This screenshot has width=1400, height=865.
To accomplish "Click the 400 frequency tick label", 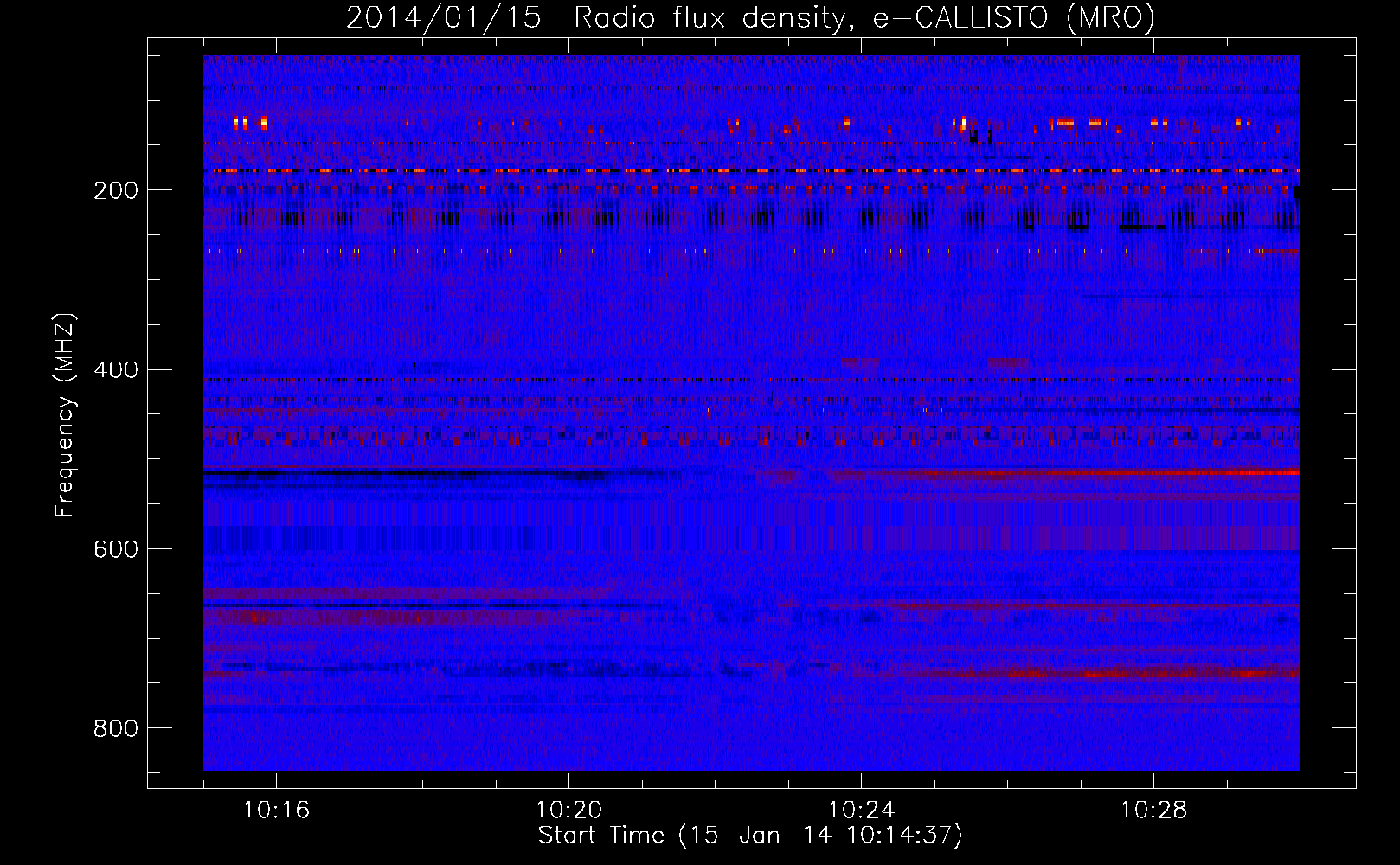I will (x=115, y=370).
